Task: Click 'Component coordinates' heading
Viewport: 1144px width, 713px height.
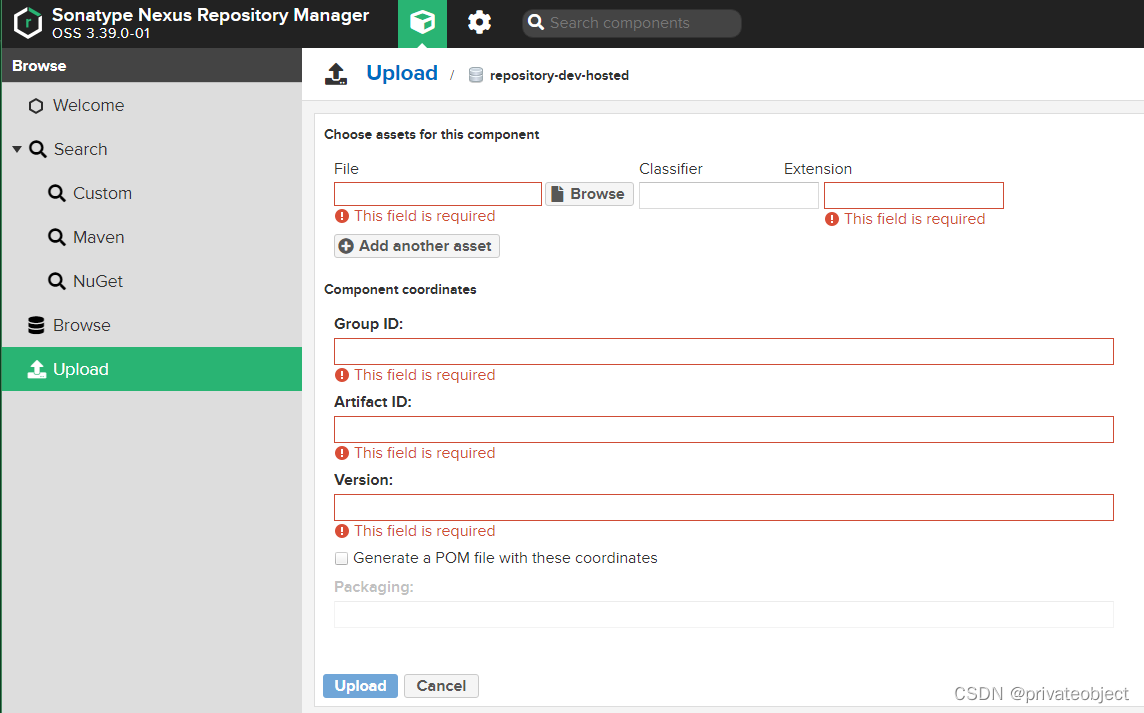Action: point(400,290)
